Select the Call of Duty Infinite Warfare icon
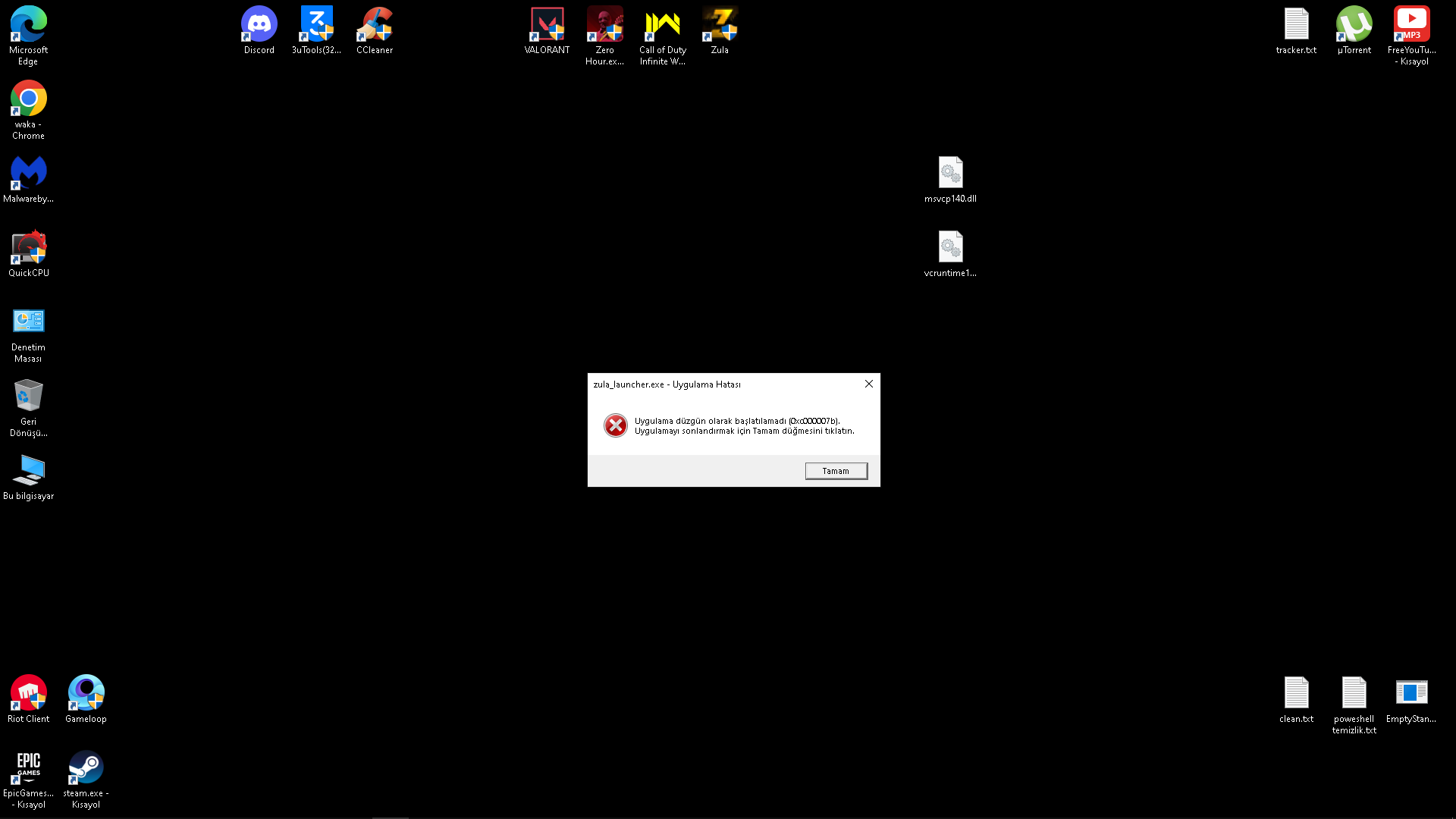The image size is (1456, 819). click(662, 25)
